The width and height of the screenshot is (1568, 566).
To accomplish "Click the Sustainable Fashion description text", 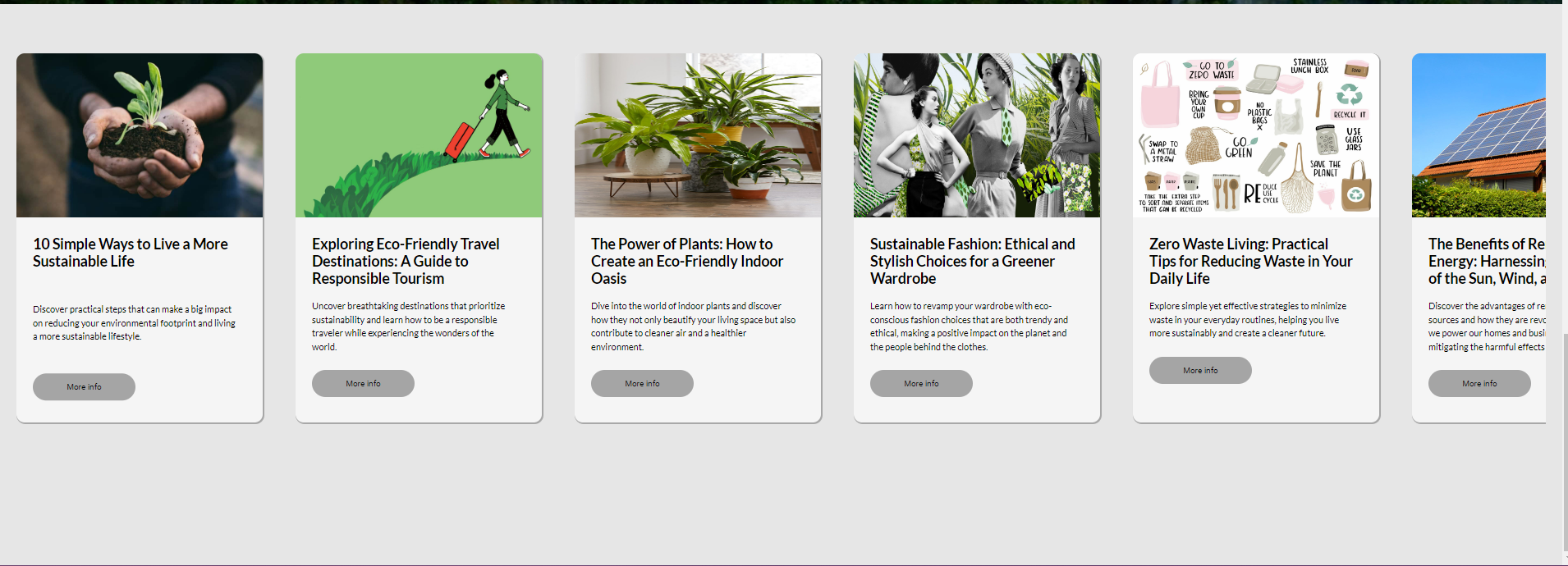I will click(969, 326).
